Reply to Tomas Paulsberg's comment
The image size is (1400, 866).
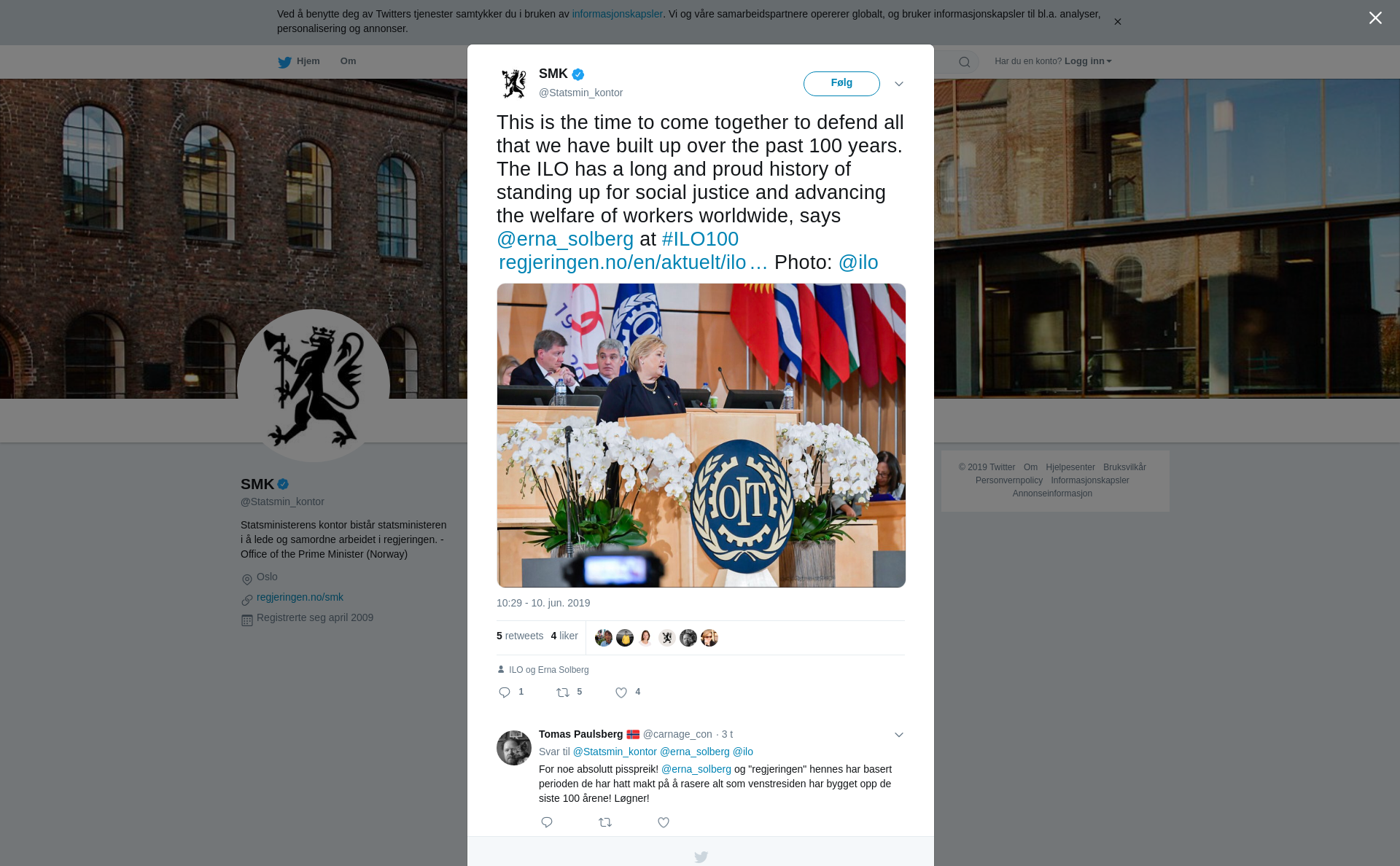547,822
